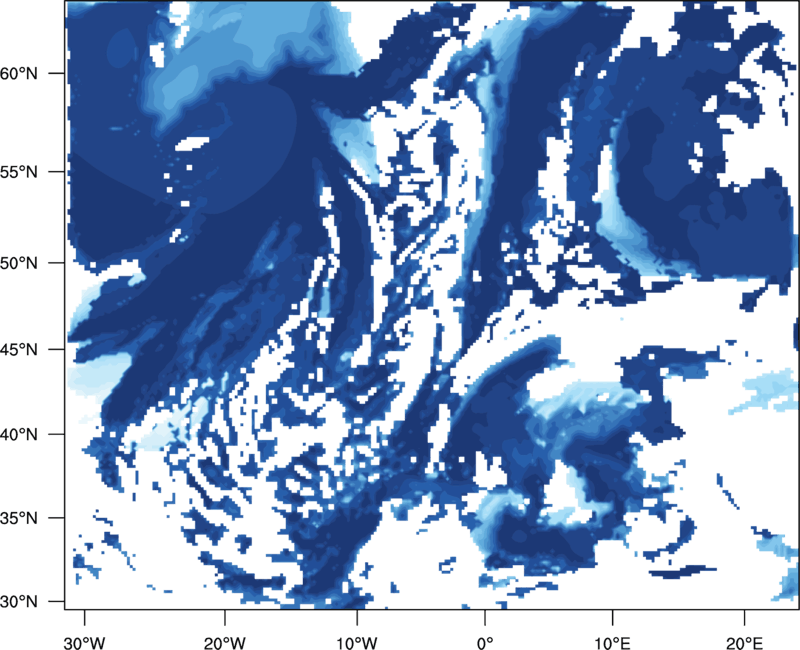
Task: Click the 10°E longitude label
Action: point(612,643)
